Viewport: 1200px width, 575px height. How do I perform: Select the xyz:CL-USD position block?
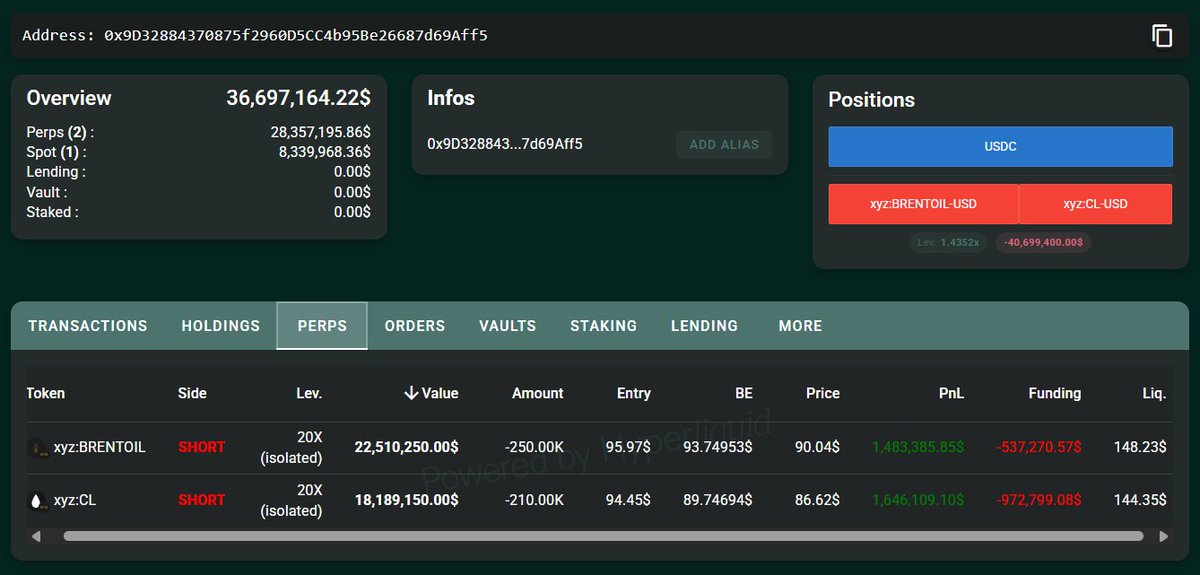click(x=1095, y=204)
